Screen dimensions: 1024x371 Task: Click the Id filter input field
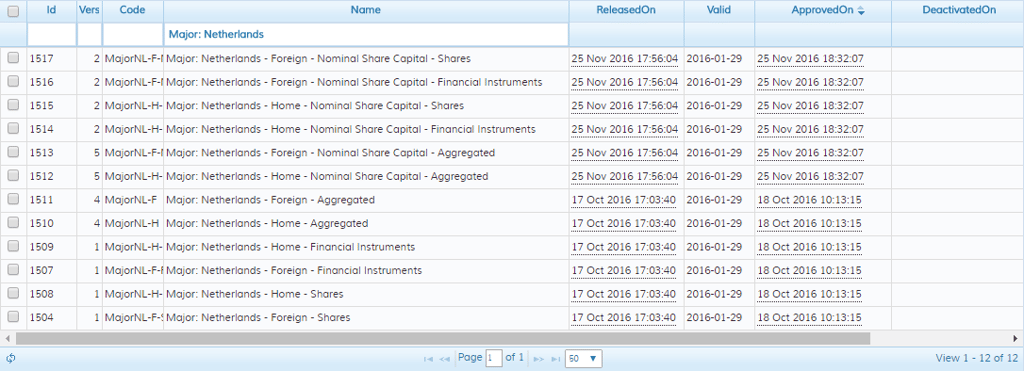[52, 35]
